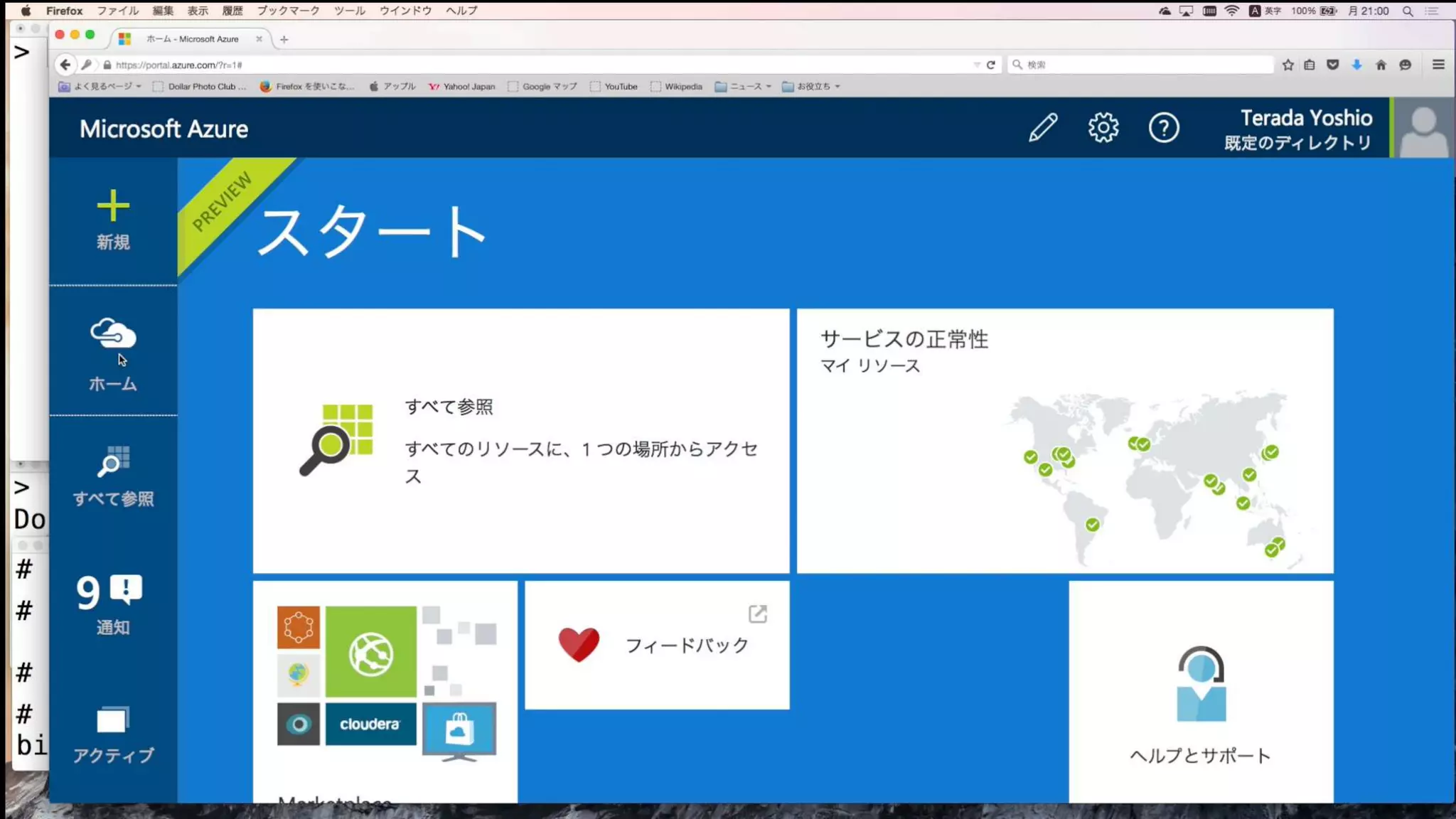Image resolution: width=1456 pixels, height=819 pixels.
Task: Open the ブックマーク menu
Action: [288, 11]
